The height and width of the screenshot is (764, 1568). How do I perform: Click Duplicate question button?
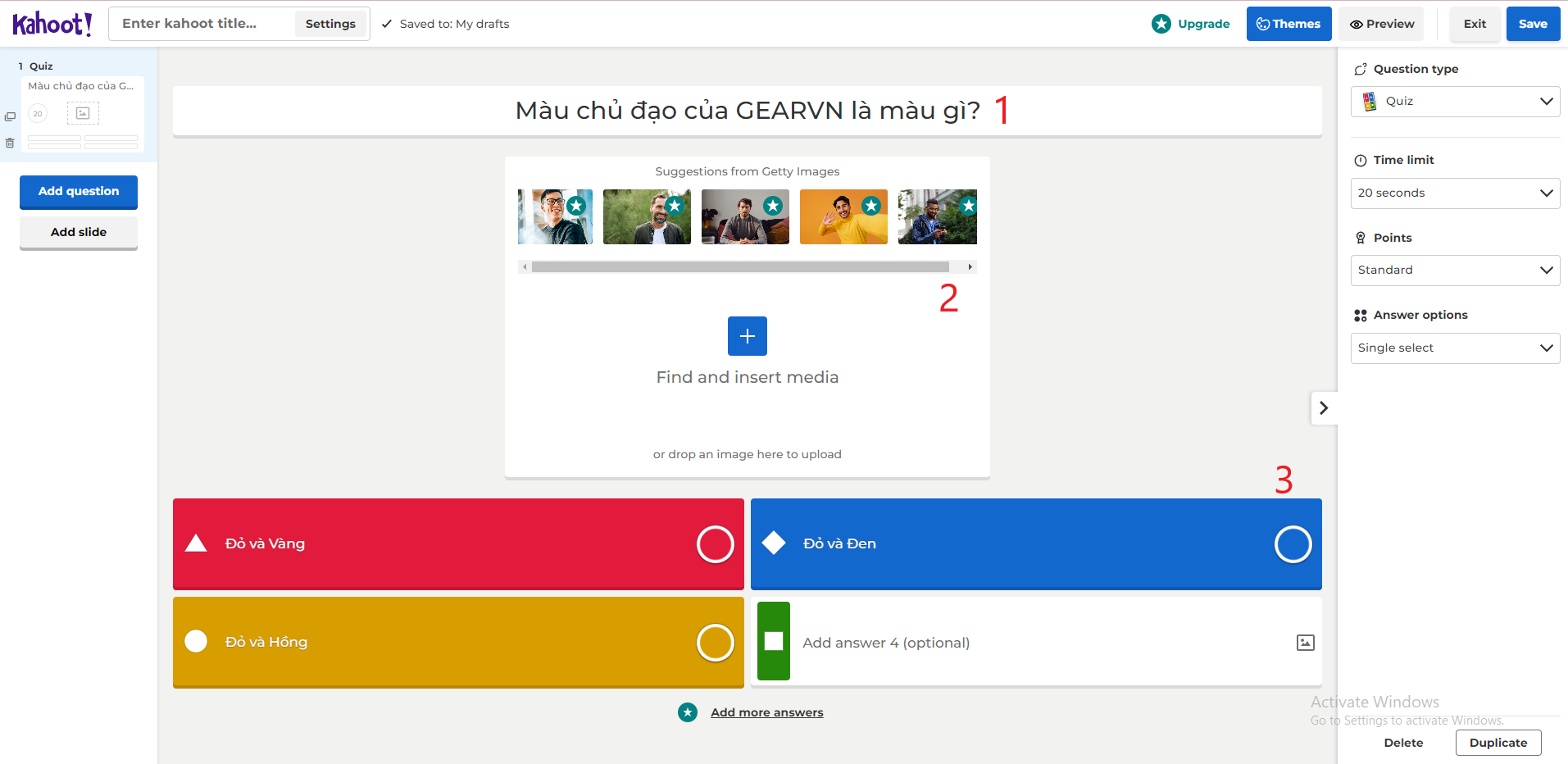pos(1498,743)
